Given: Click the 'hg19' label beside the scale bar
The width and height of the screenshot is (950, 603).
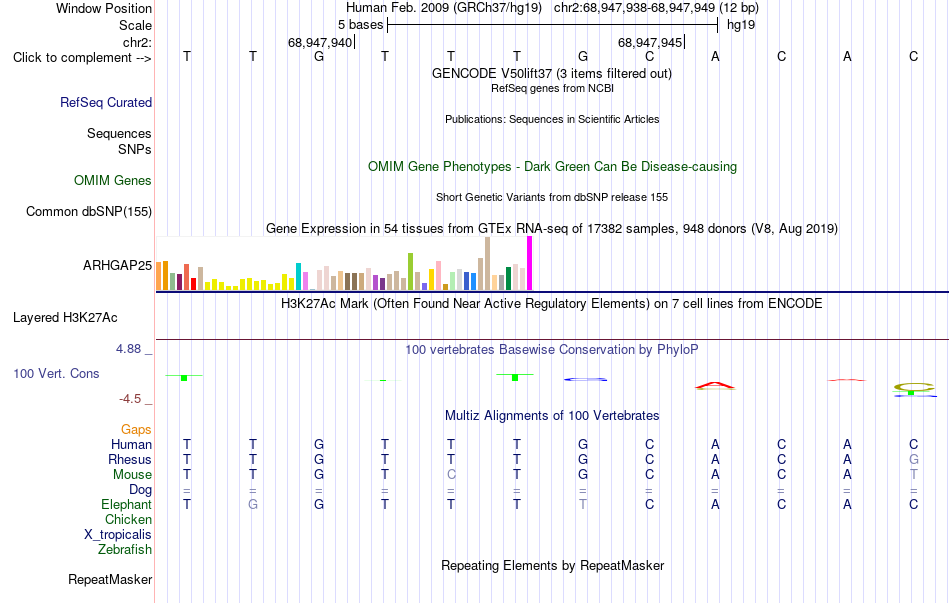Looking at the screenshot, I should coord(741,25).
